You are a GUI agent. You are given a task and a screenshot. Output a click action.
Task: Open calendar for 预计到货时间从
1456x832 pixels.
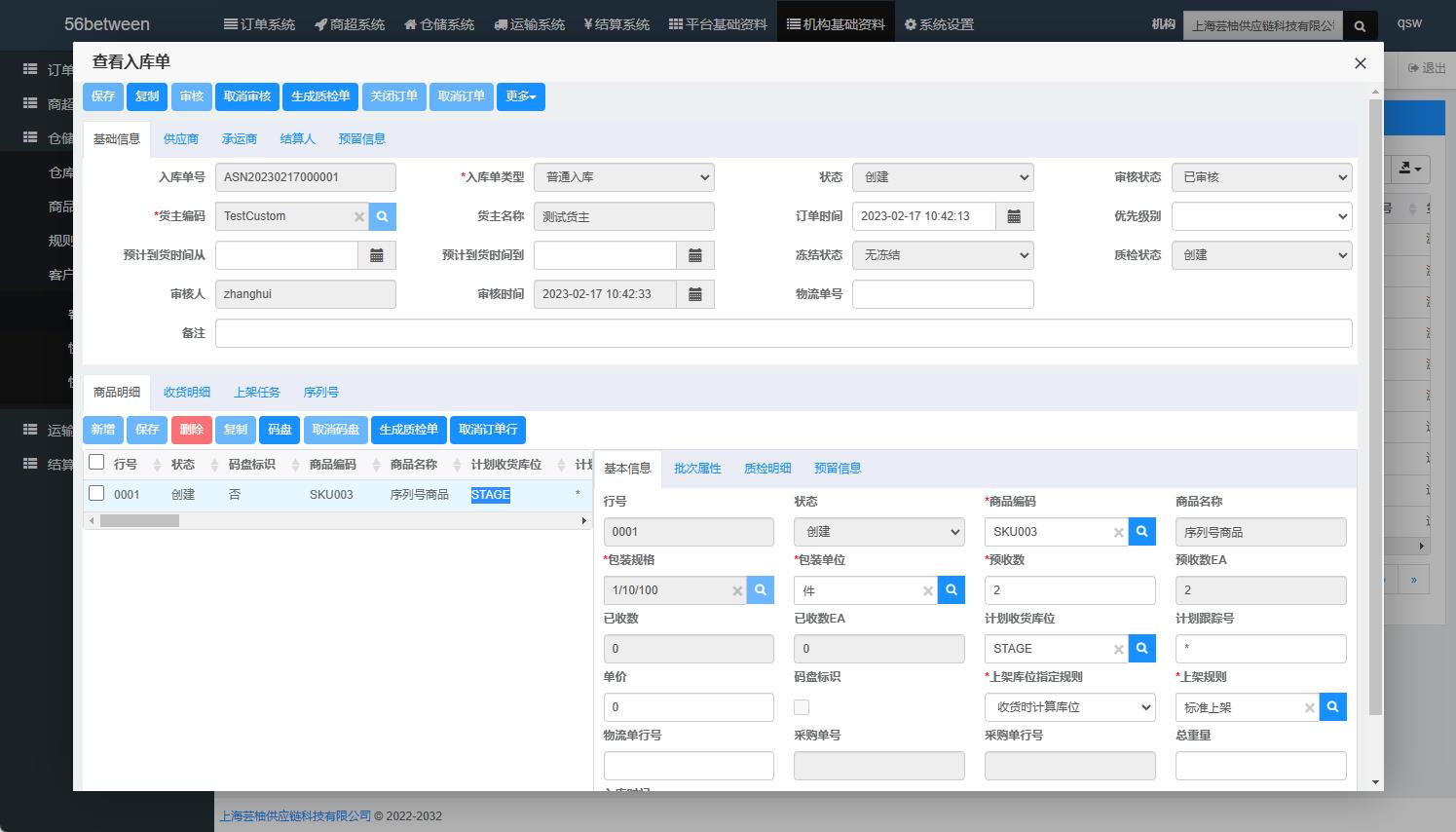pyautogui.click(x=377, y=255)
